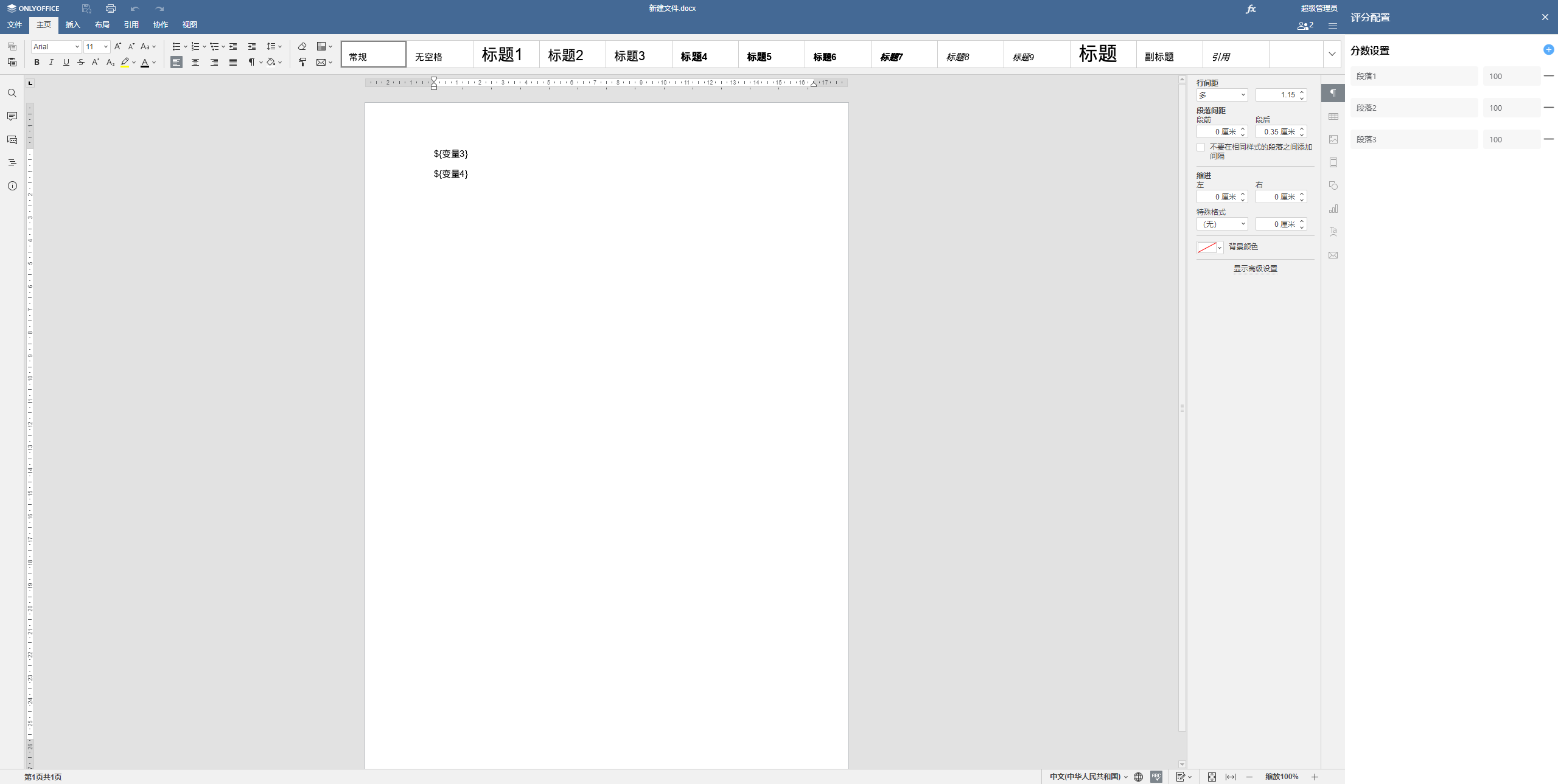Screen dimensions: 1558x784
Task: Align text left
Action: [176, 62]
